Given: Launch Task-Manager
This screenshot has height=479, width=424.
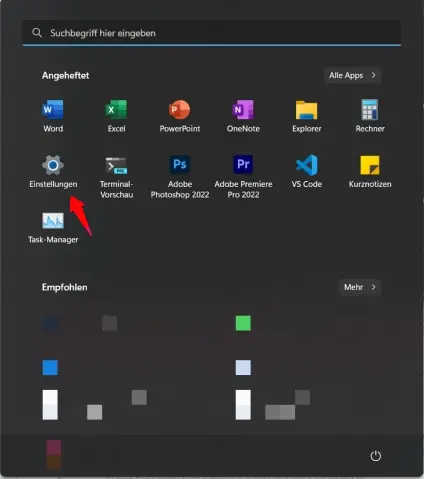Looking at the screenshot, I should click(x=53, y=228).
